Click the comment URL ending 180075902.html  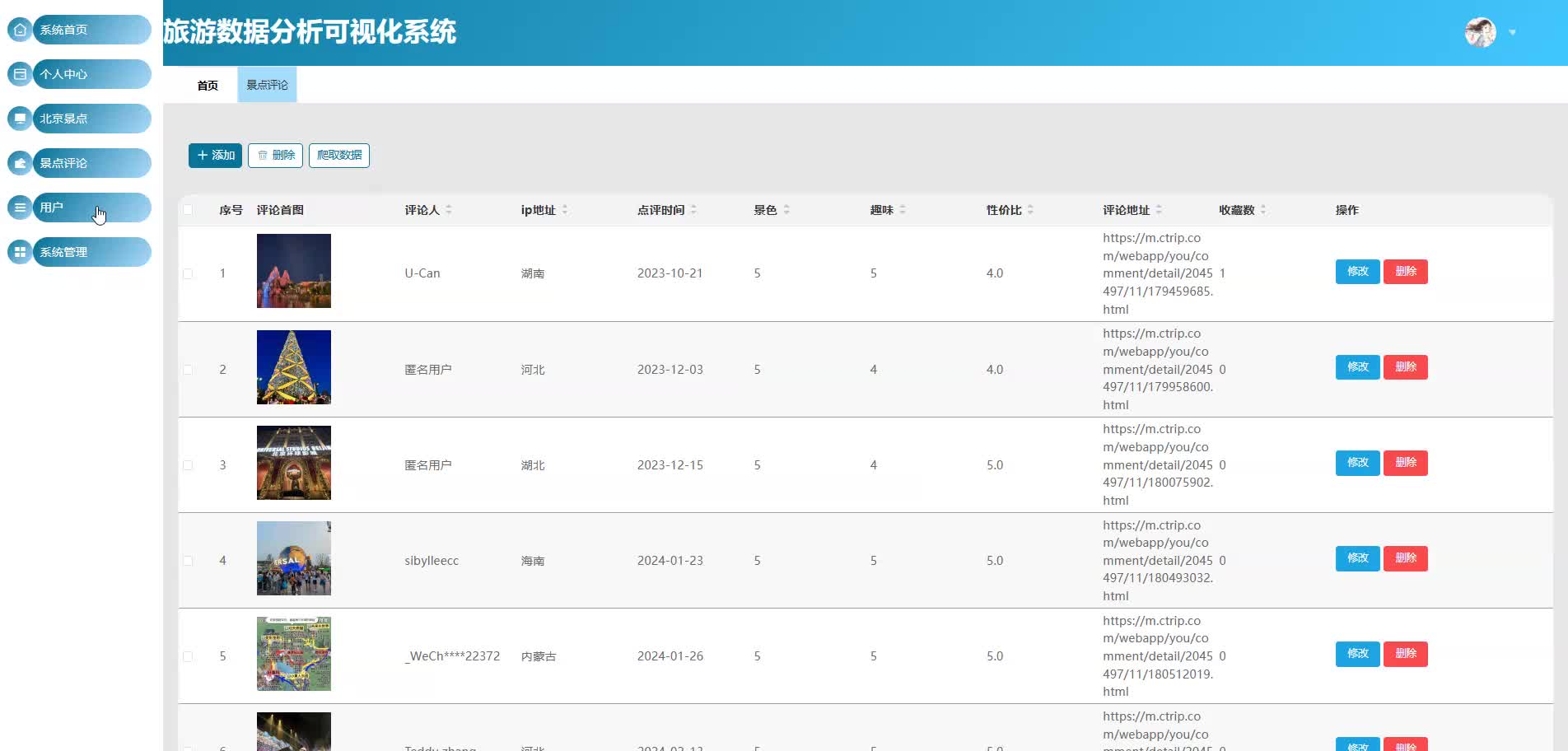click(1158, 464)
